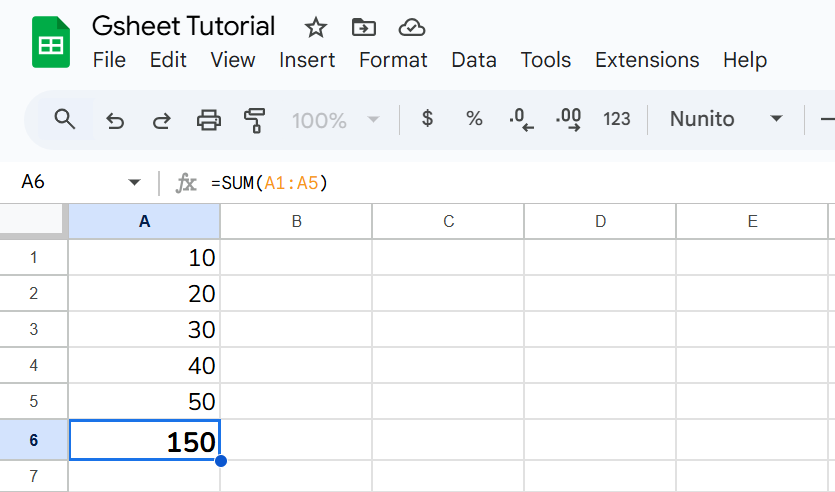Check the cloud save status icon
835x492 pixels.
(411, 27)
